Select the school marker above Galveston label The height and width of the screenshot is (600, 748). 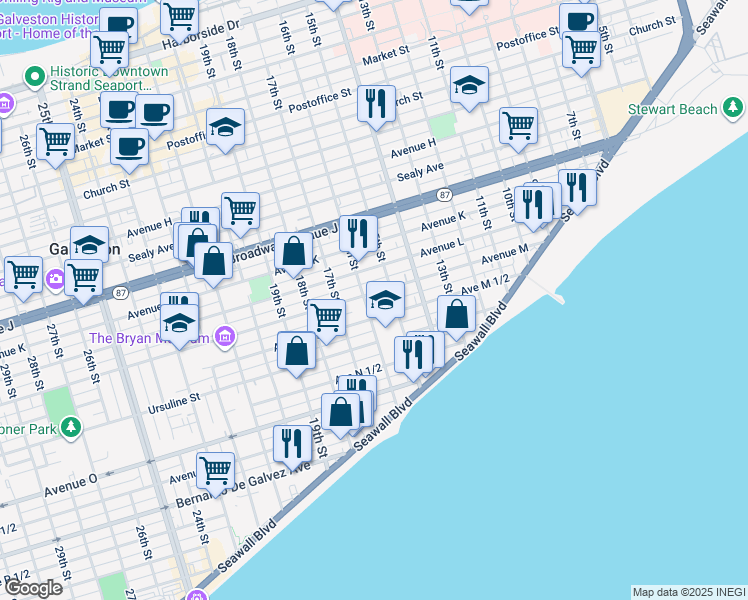89,244
